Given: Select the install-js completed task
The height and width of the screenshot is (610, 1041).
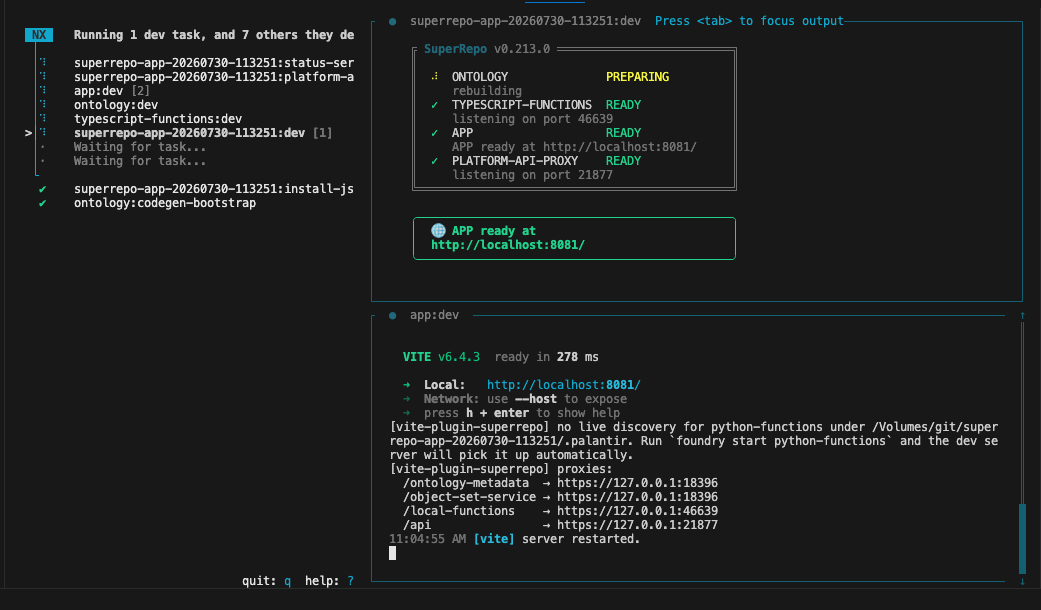Looking at the screenshot, I should click(214, 189).
